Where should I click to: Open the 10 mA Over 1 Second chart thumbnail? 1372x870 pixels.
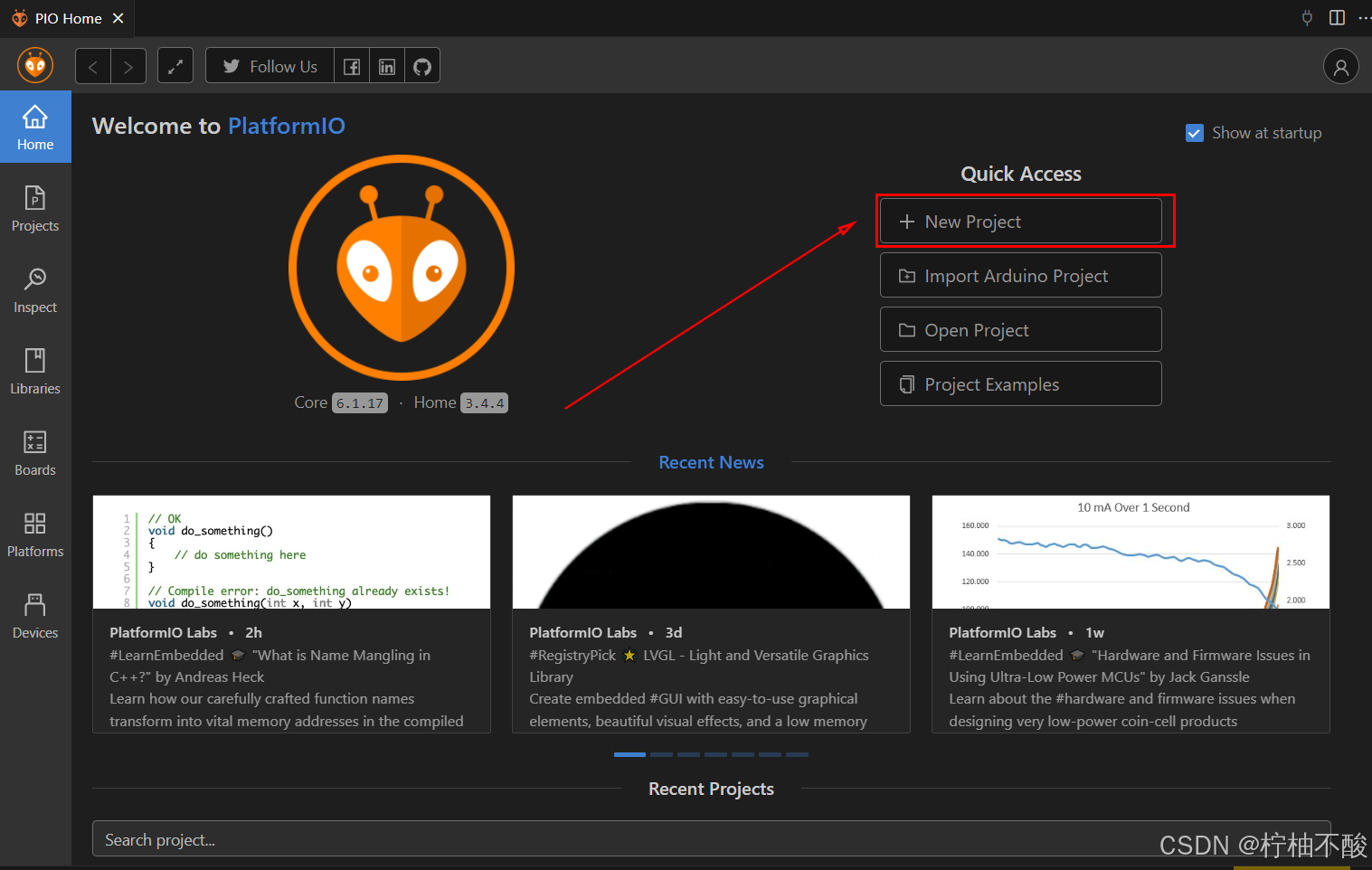[x=1131, y=552]
